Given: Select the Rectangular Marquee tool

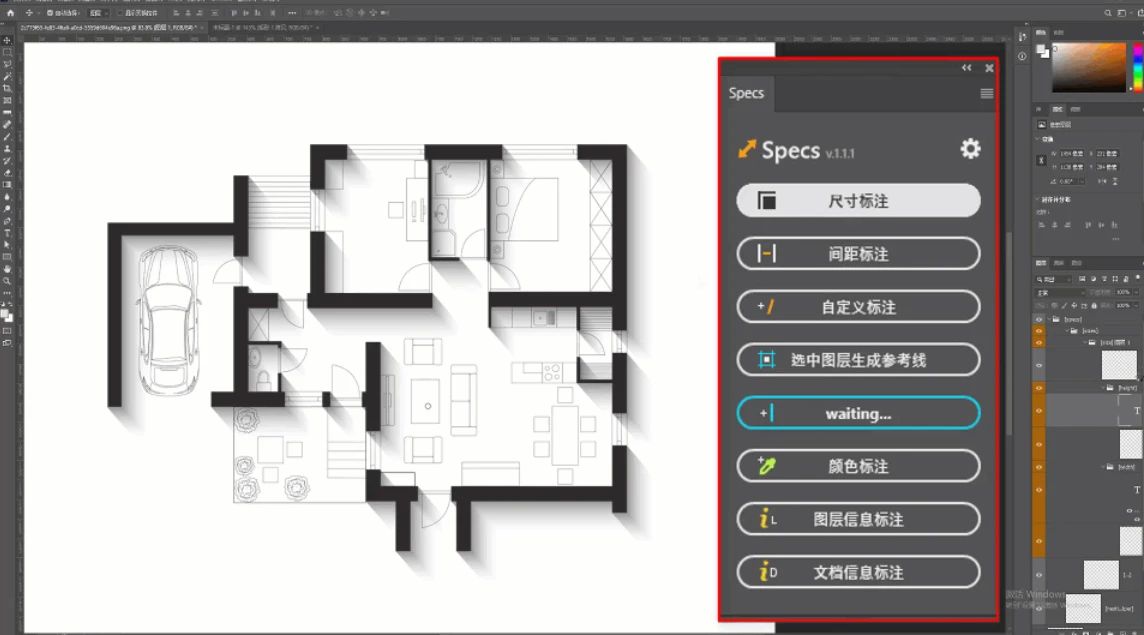Looking at the screenshot, I should tap(7, 53).
